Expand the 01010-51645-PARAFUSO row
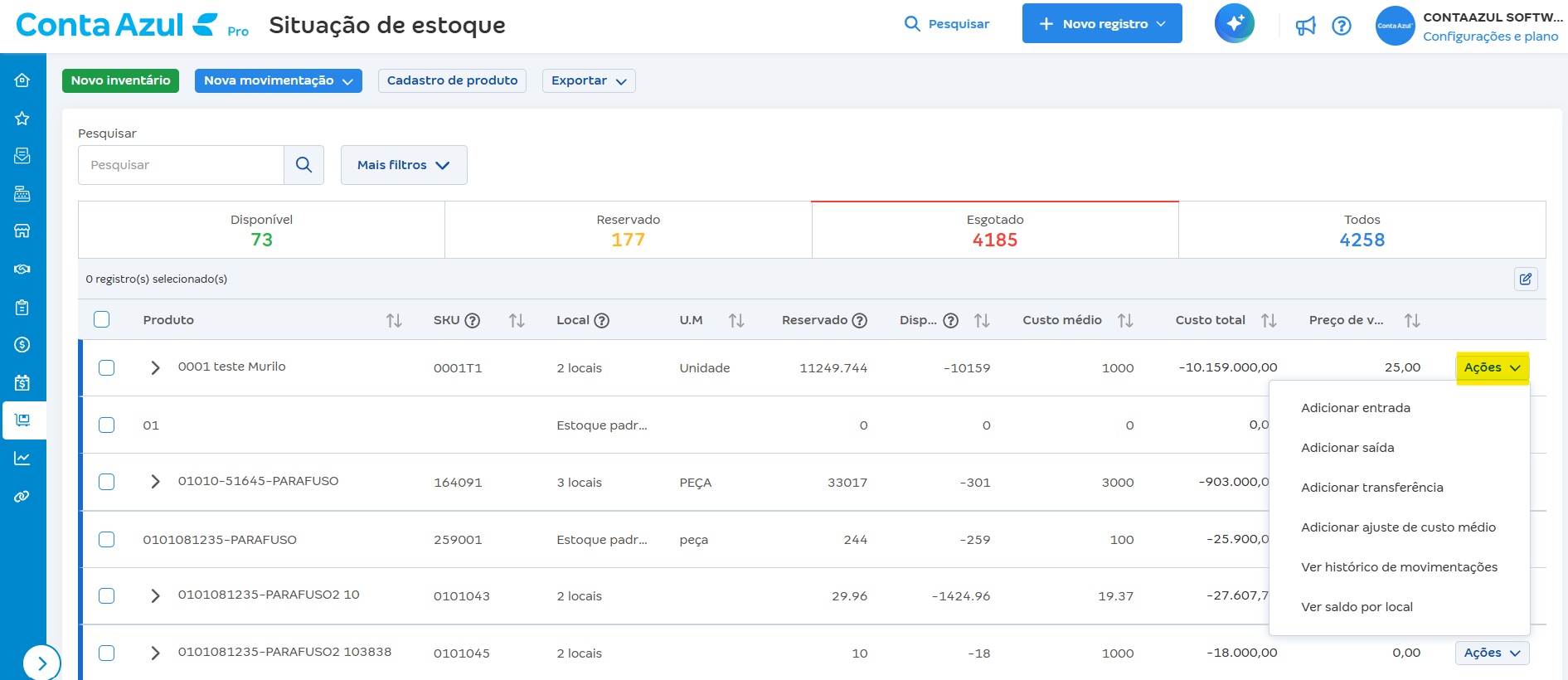This screenshot has width=1568, height=680. 155,482
